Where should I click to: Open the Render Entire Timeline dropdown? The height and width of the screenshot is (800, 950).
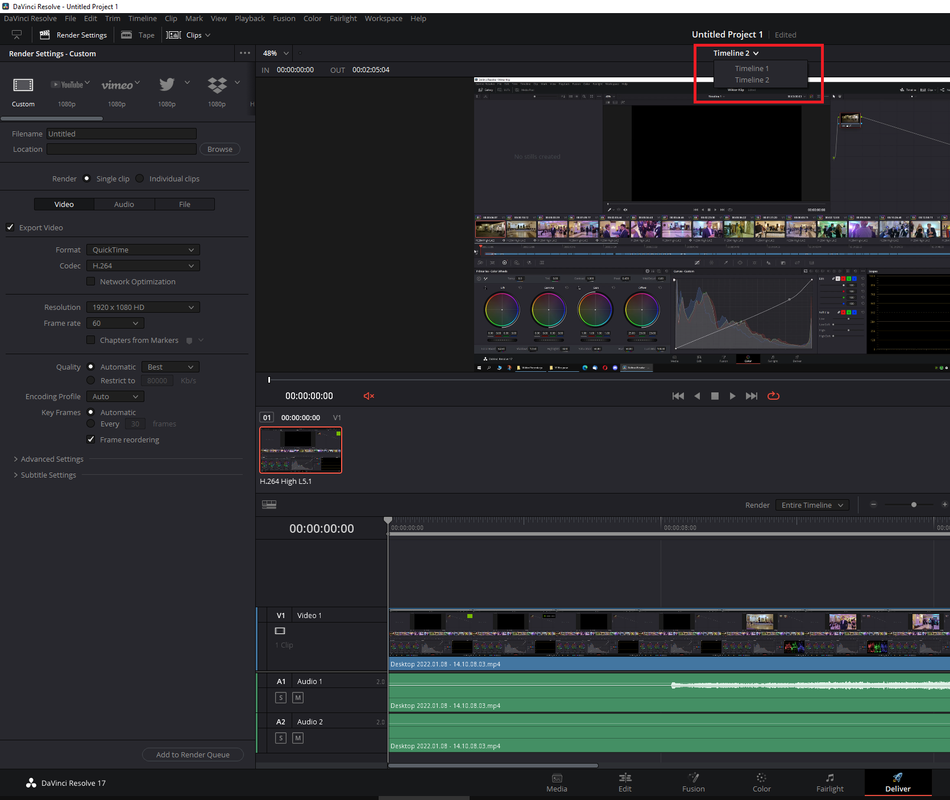click(812, 505)
